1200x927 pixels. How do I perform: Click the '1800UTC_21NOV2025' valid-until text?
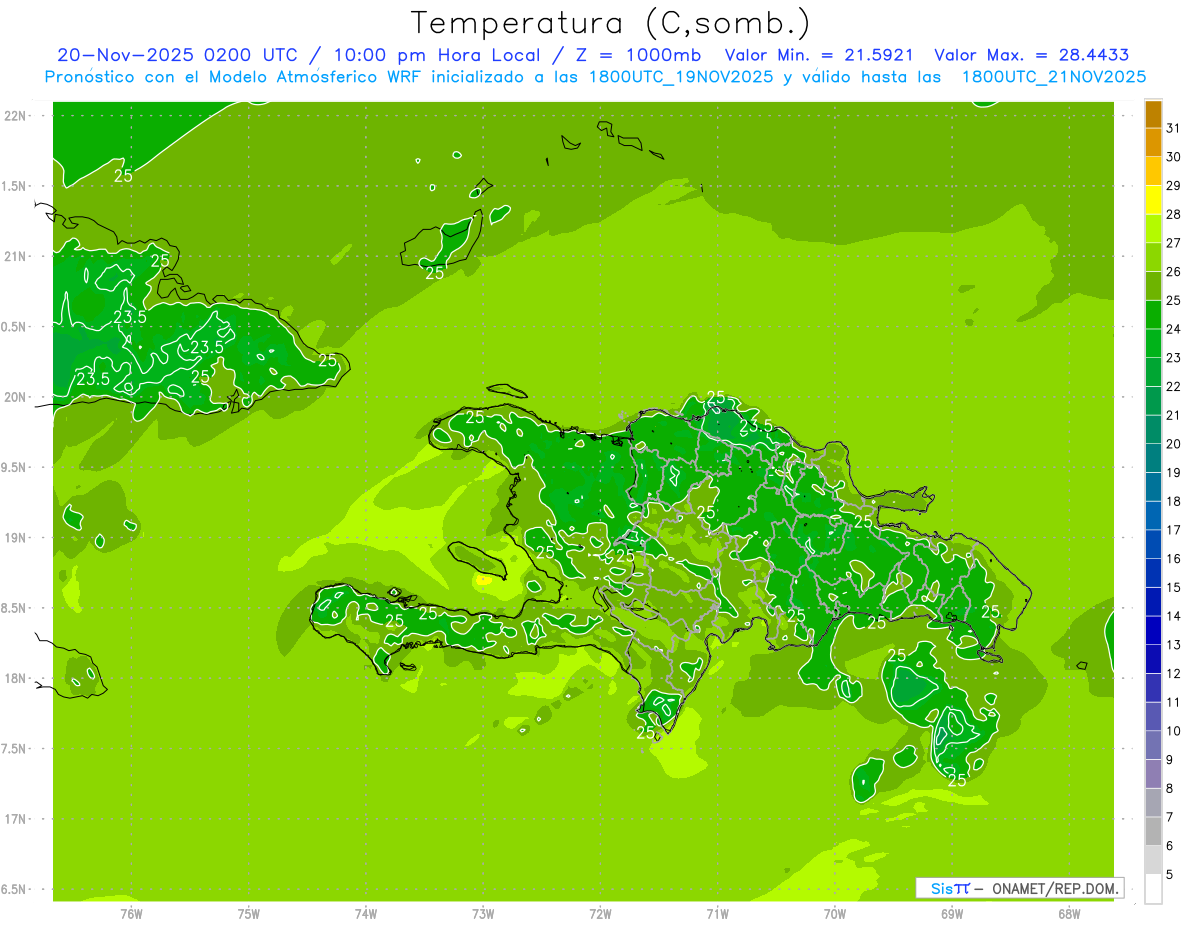click(1053, 77)
